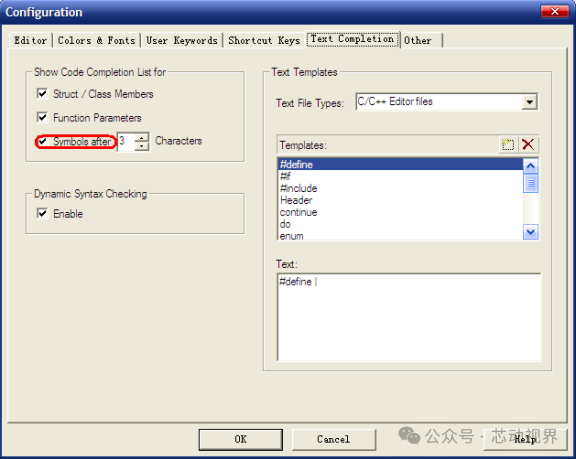576x459 pixels.
Task: Select the #include template entry
Action: click(x=400, y=188)
